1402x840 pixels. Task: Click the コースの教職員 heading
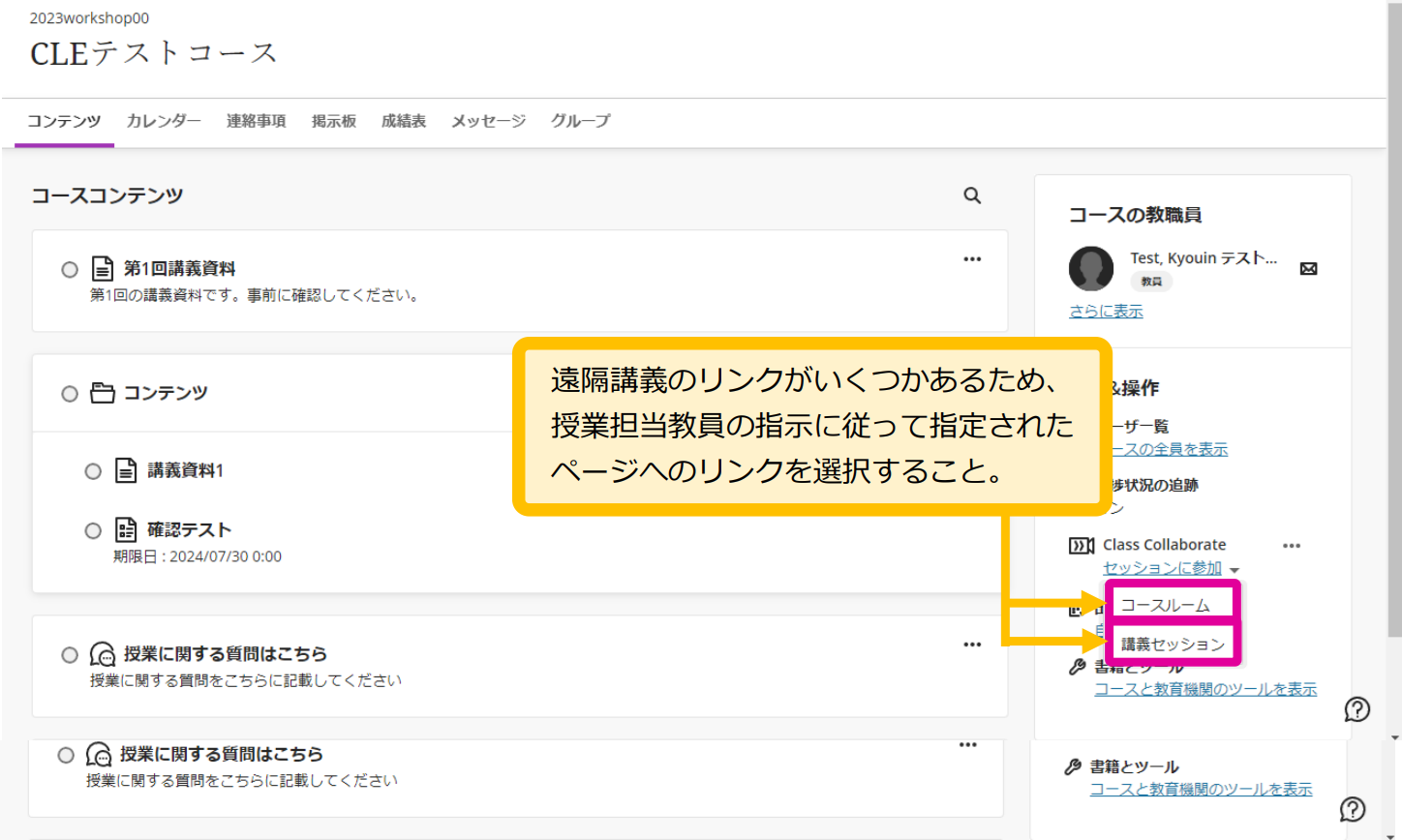point(1135,215)
